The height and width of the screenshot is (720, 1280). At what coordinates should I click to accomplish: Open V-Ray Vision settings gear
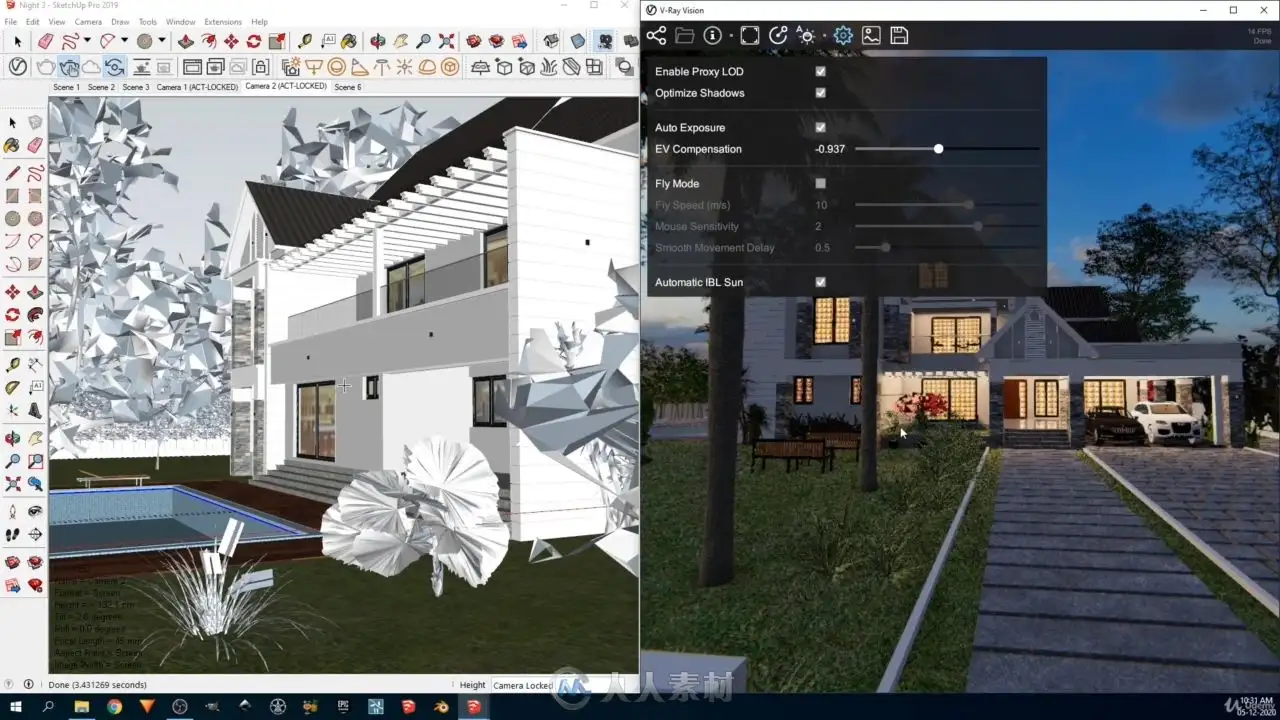pyautogui.click(x=843, y=36)
